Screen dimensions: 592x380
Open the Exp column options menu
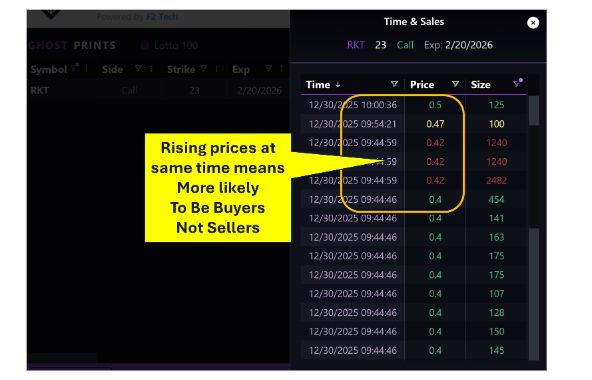[x=281, y=68]
